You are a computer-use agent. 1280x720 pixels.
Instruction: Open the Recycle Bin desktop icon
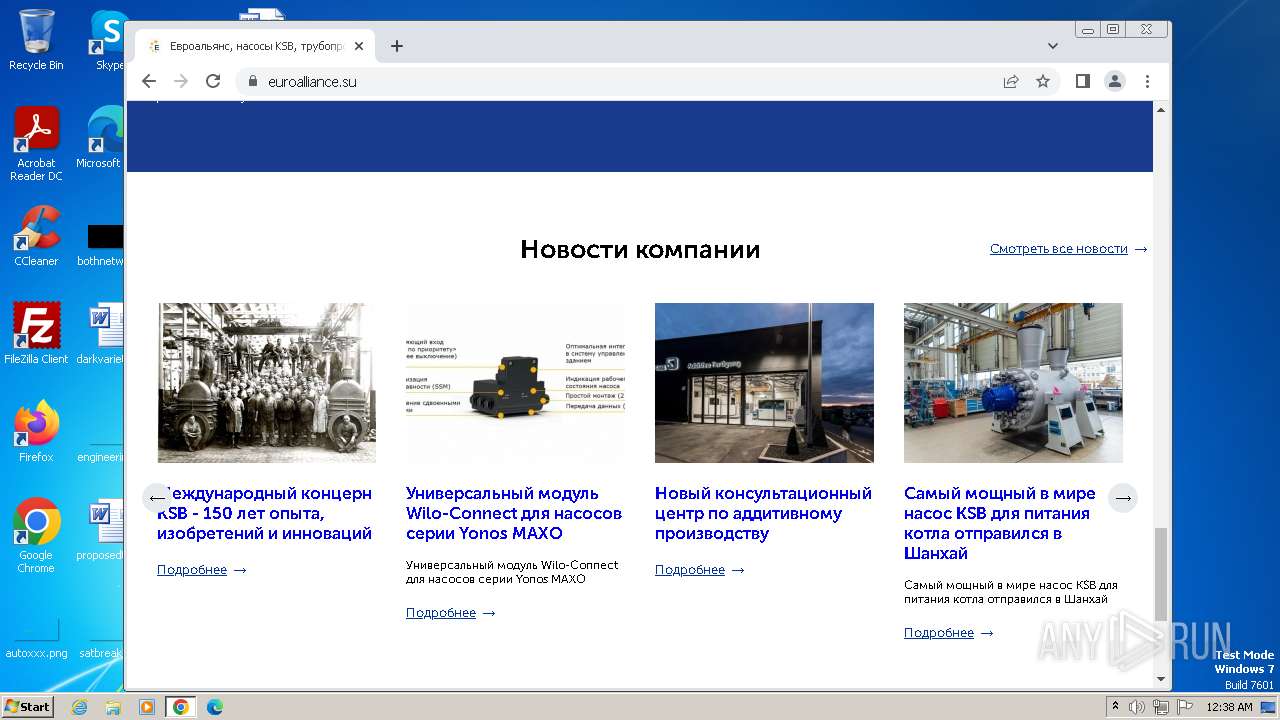click(36, 40)
